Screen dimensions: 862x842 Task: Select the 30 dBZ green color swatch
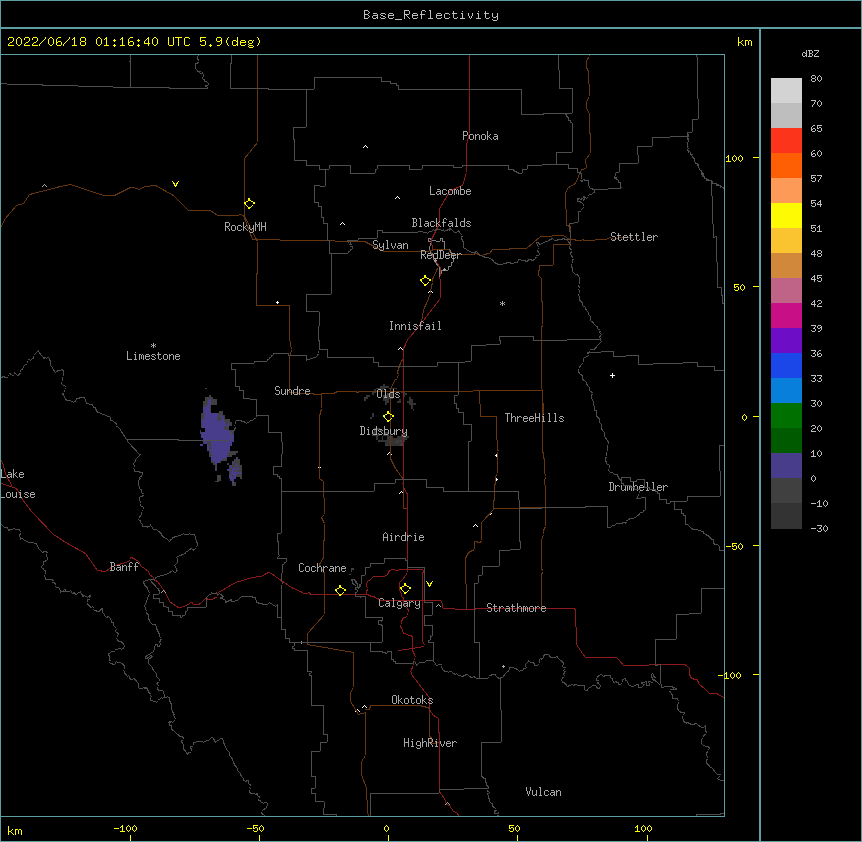786,416
